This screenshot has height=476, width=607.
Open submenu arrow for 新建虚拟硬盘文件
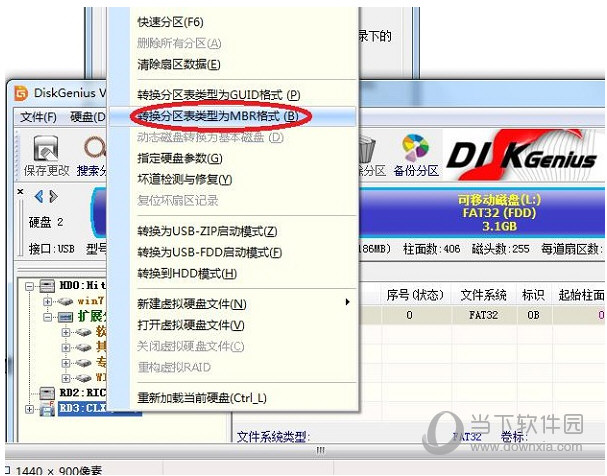point(348,302)
